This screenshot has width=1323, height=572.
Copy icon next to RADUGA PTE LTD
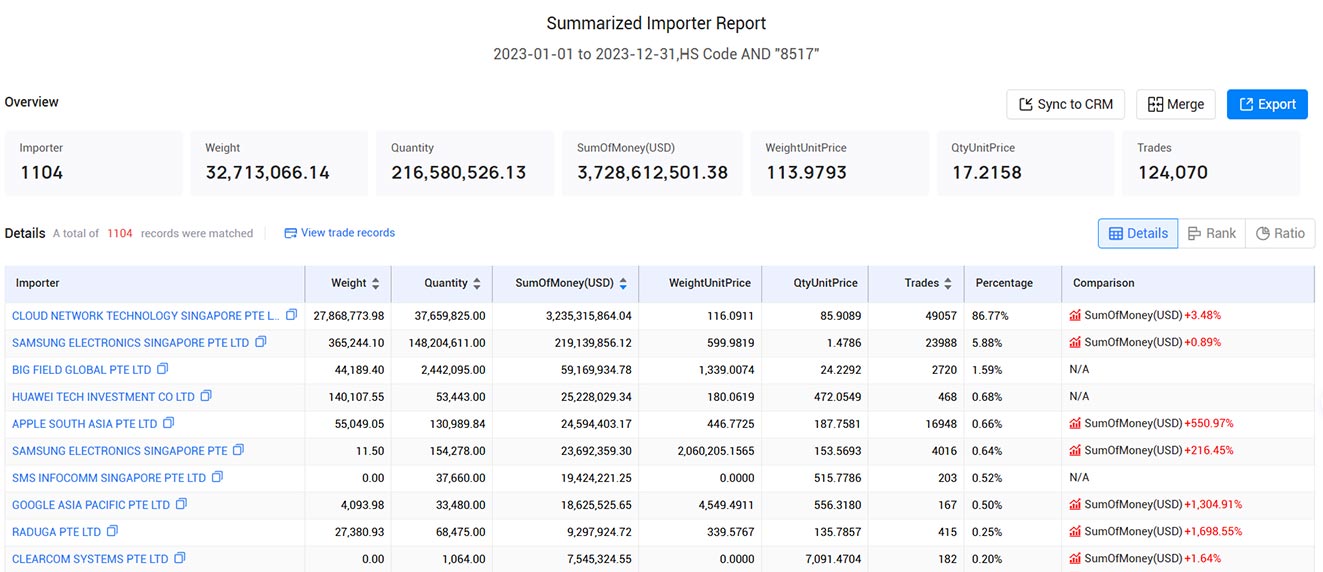[112, 531]
